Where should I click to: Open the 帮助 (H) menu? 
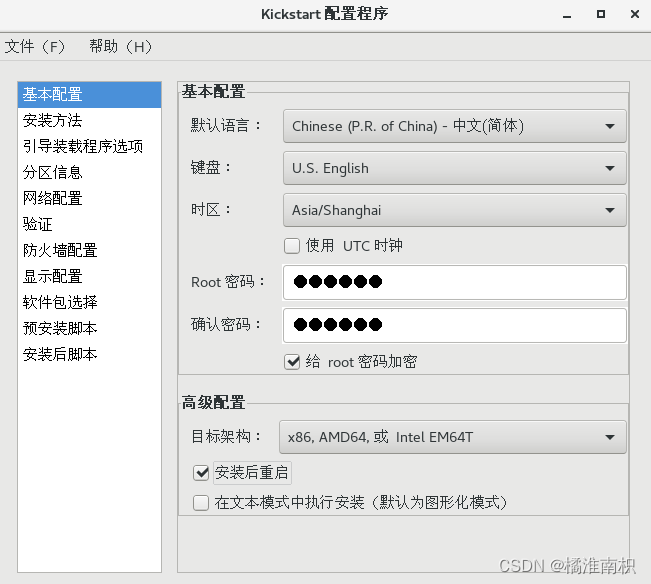click(120, 46)
